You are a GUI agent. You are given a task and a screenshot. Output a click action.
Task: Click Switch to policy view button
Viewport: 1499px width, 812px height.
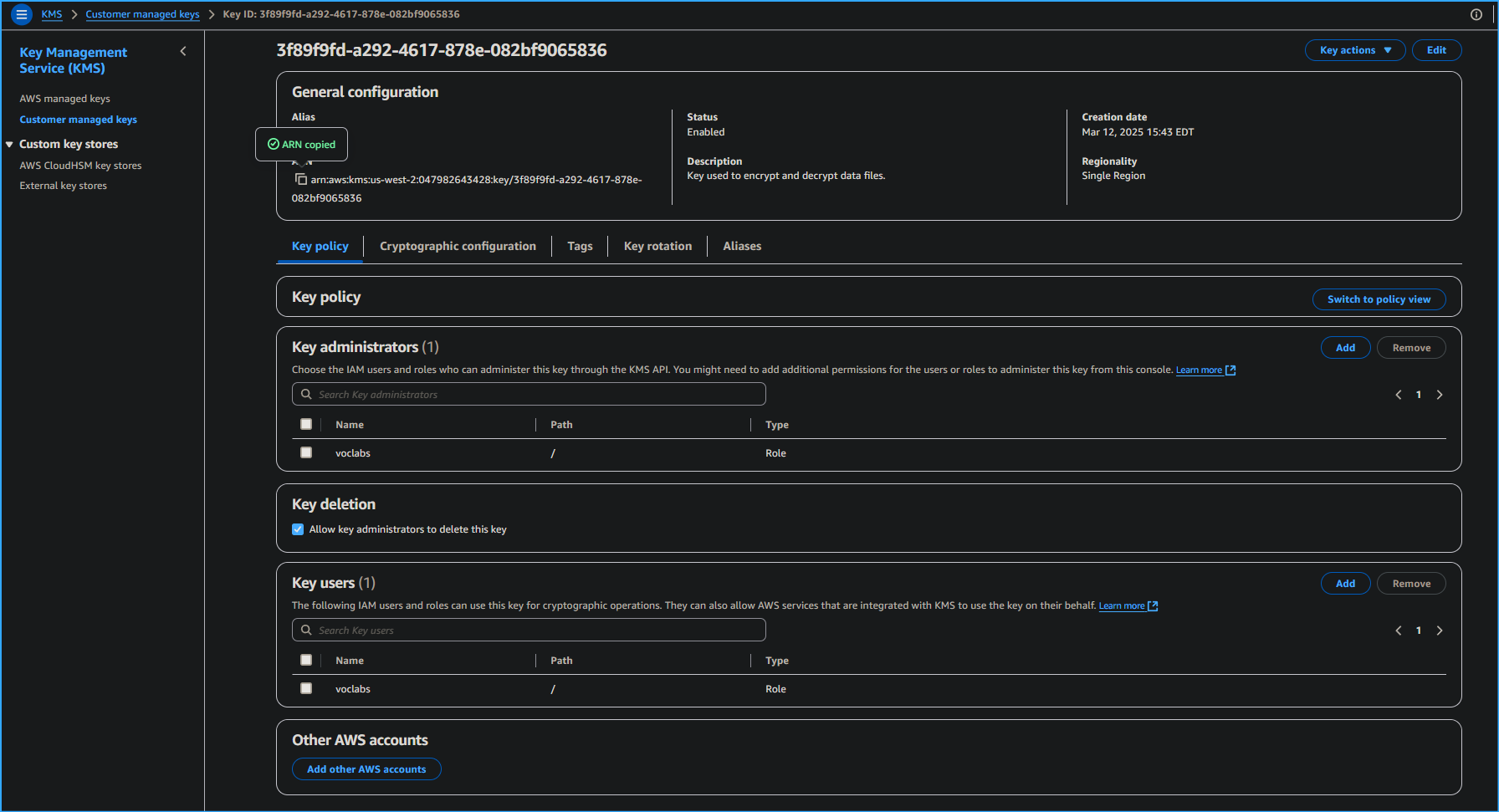tap(1379, 299)
